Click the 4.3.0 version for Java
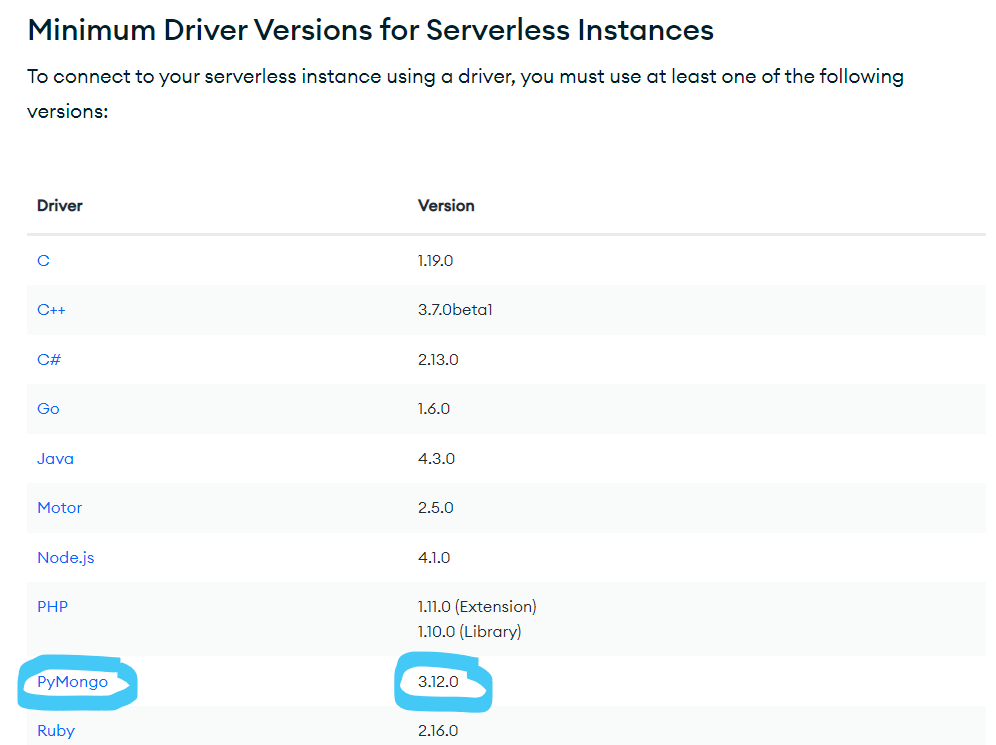Viewport: 996px width, 745px height. tap(436, 459)
